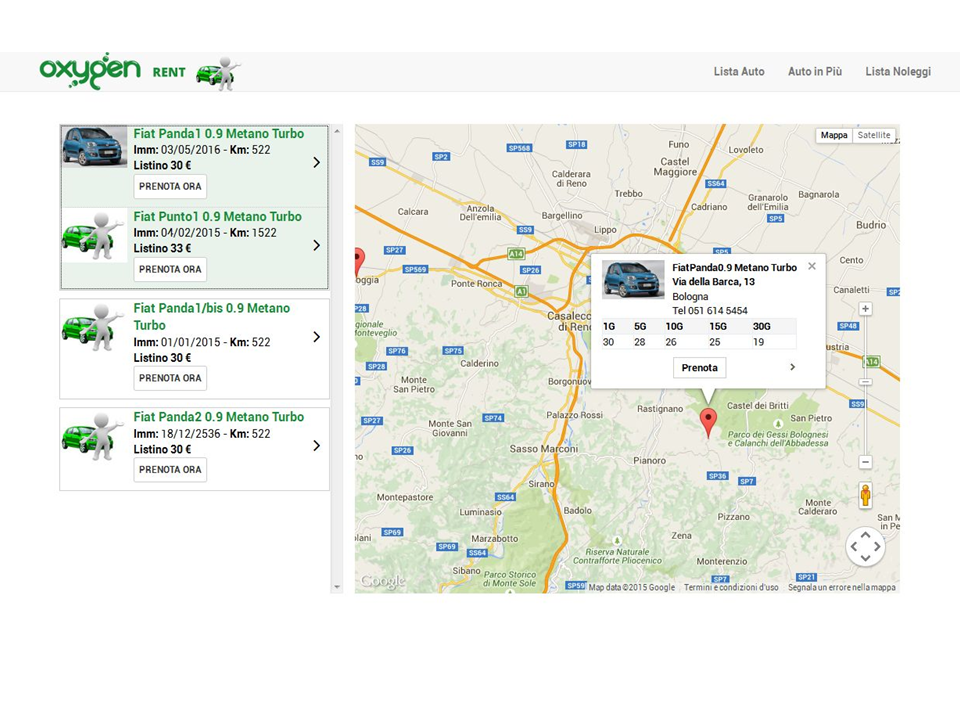Image resolution: width=960 pixels, height=720 pixels.
Task: Pan the map left with arrow control
Action: [x=854, y=546]
